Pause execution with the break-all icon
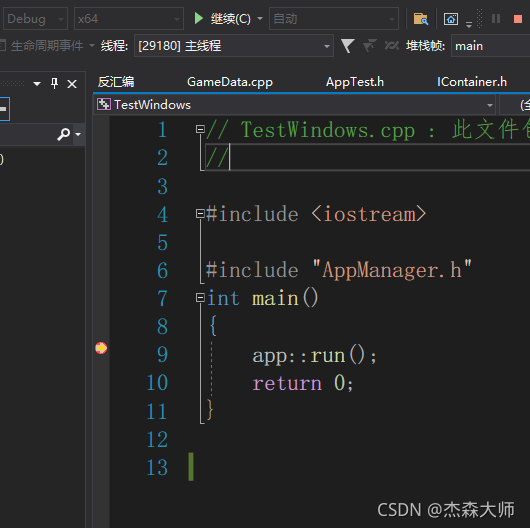Screen dimensions: 530x528 [x=496, y=19]
